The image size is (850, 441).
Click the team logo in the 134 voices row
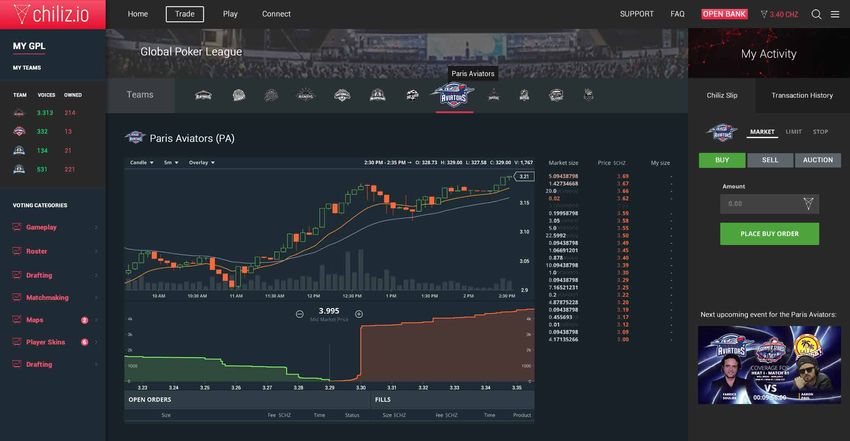[x=19, y=150]
